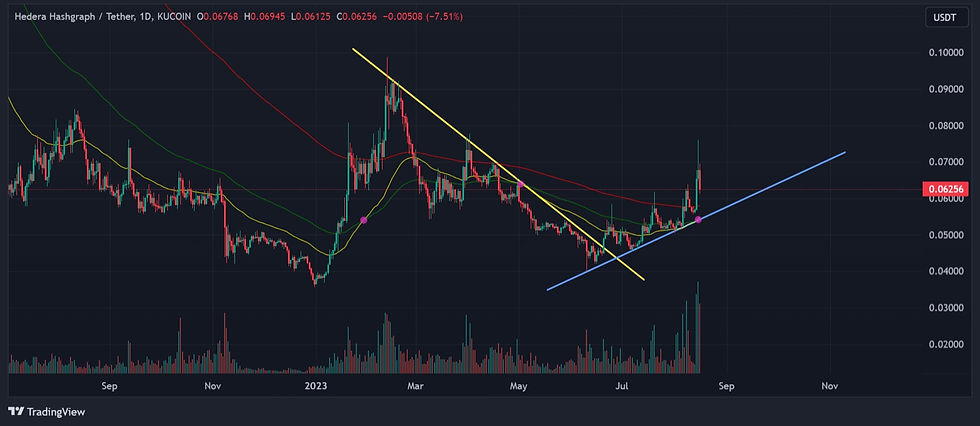980x426 pixels.
Task: Click the 0.08000 price axis label
Action: point(944,126)
